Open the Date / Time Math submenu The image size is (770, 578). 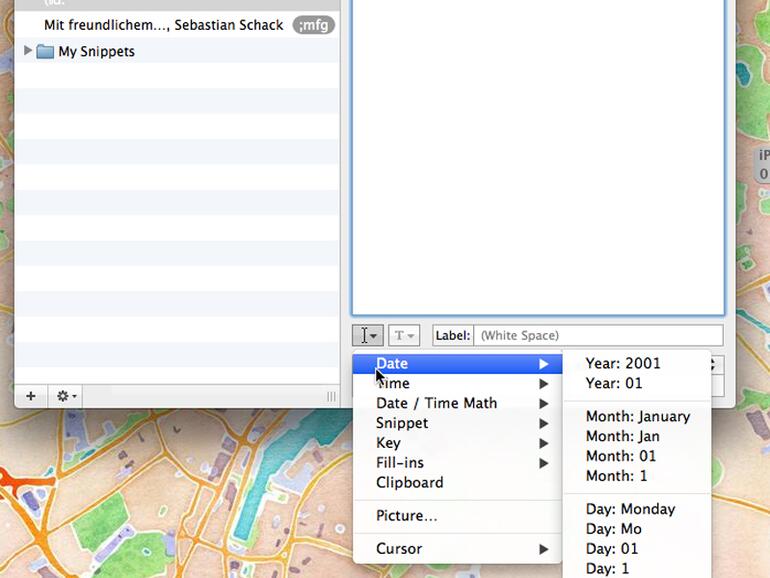click(x=457, y=403)
